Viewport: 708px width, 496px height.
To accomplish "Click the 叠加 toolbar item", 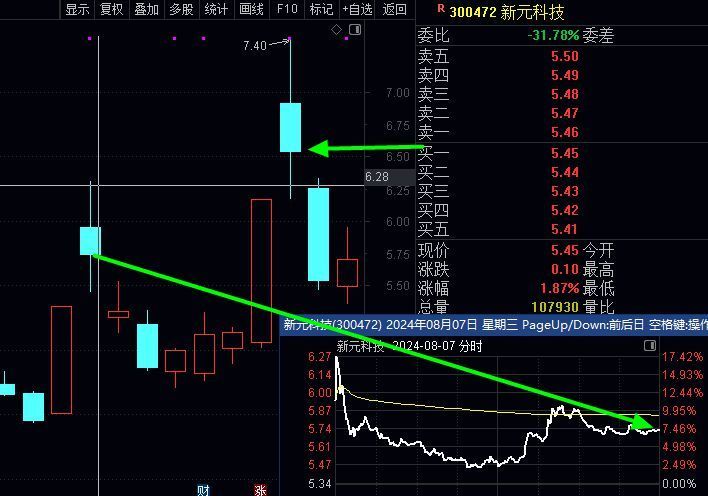I will [146, 9].
